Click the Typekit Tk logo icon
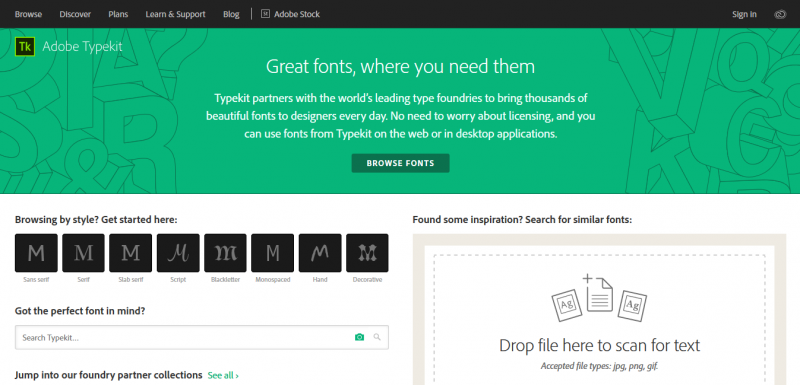This screenshot has width=800, height=385. tap(25, 46)
